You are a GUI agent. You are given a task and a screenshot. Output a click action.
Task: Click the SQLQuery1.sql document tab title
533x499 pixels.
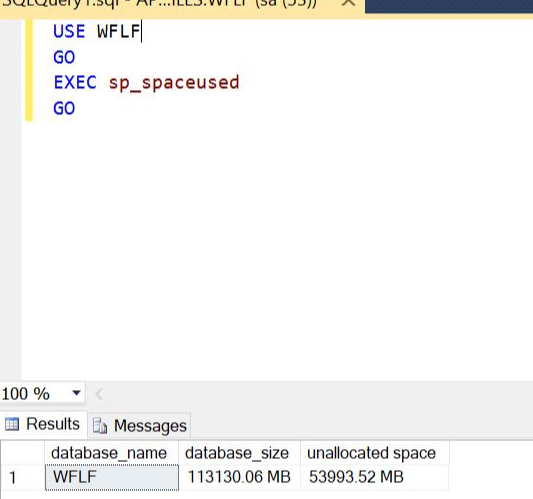tap(159, 3)
